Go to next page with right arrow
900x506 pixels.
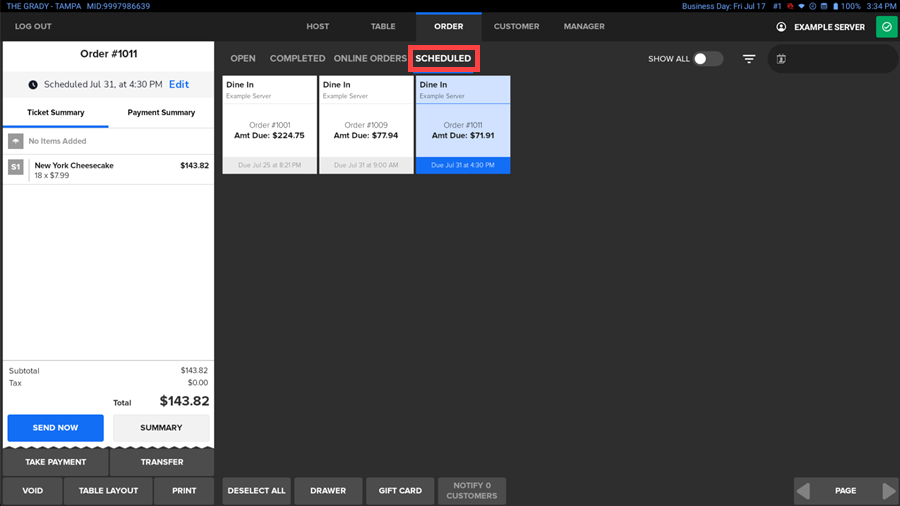point(889,491)
